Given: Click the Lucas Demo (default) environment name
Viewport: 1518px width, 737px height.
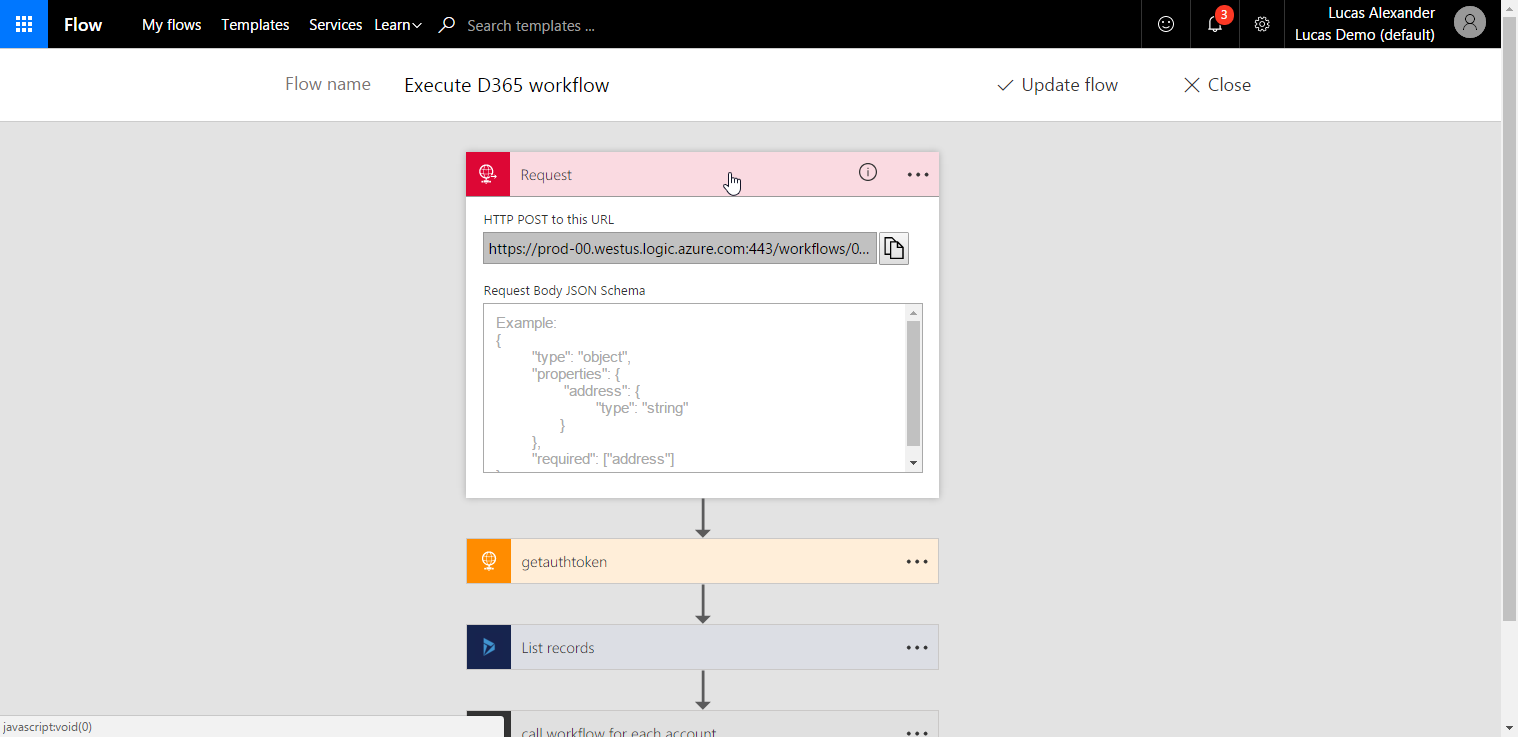Looking at the screenshot, I should [x=1365, y=35].
